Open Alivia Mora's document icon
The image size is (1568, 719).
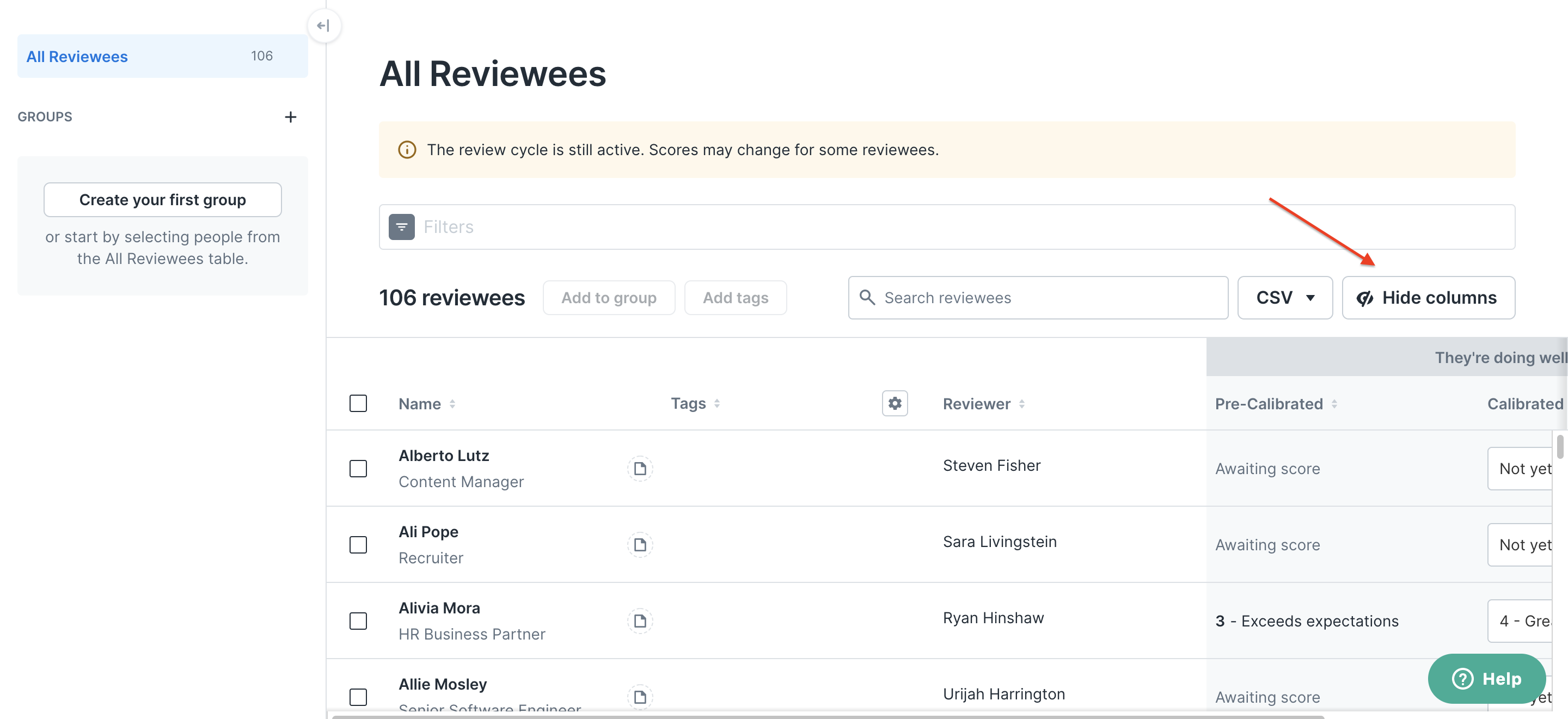click(640, 620)
